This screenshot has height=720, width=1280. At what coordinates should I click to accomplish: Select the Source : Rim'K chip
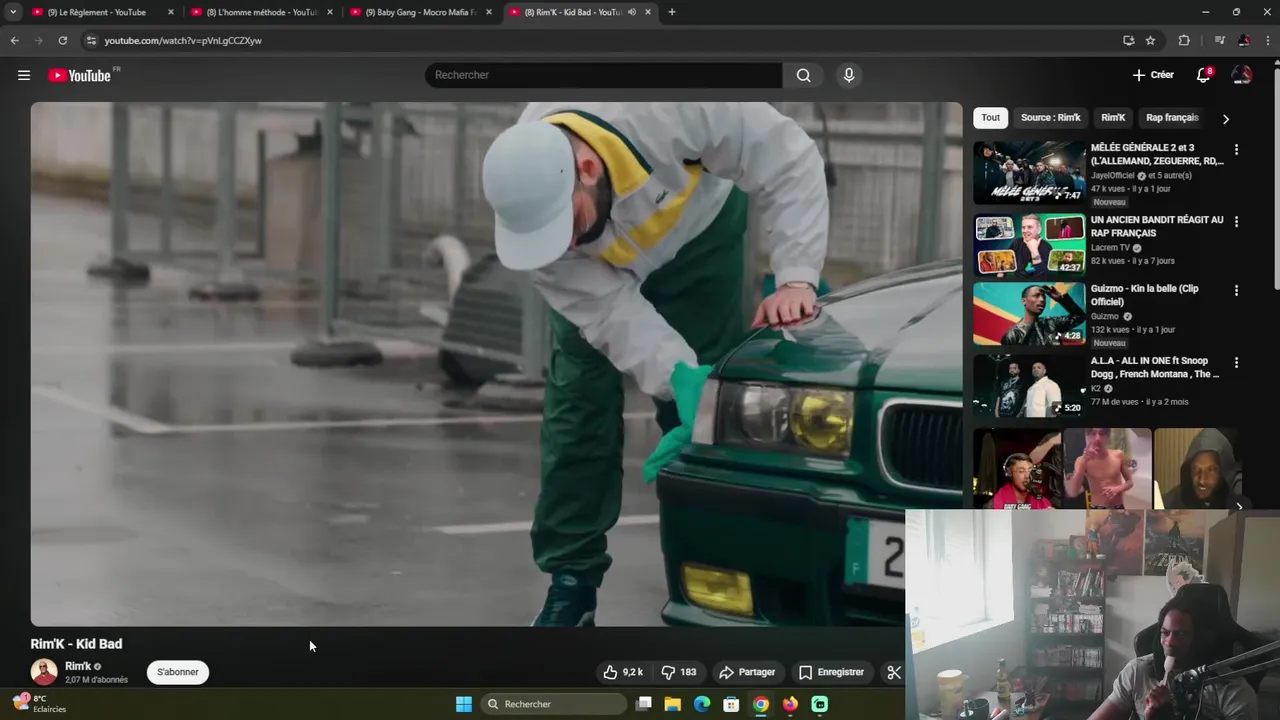pos(1050,118)
